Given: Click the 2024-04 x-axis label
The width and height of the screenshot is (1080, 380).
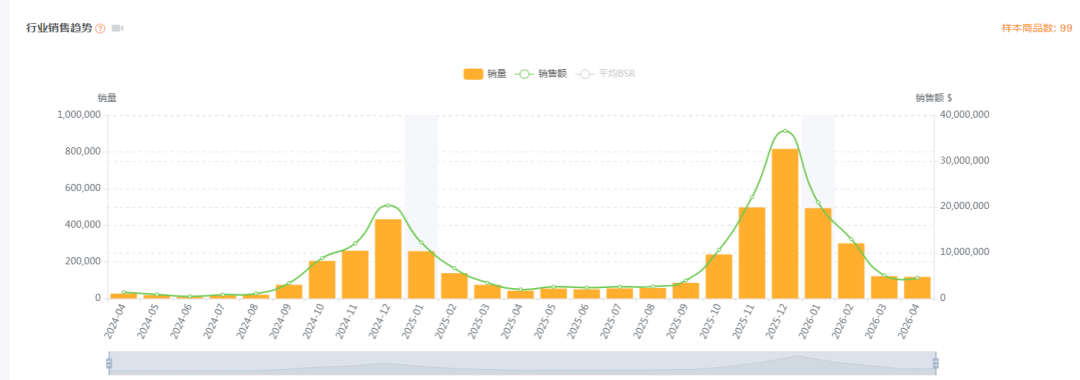Looking at the screenshot, I should coord(117,320).
